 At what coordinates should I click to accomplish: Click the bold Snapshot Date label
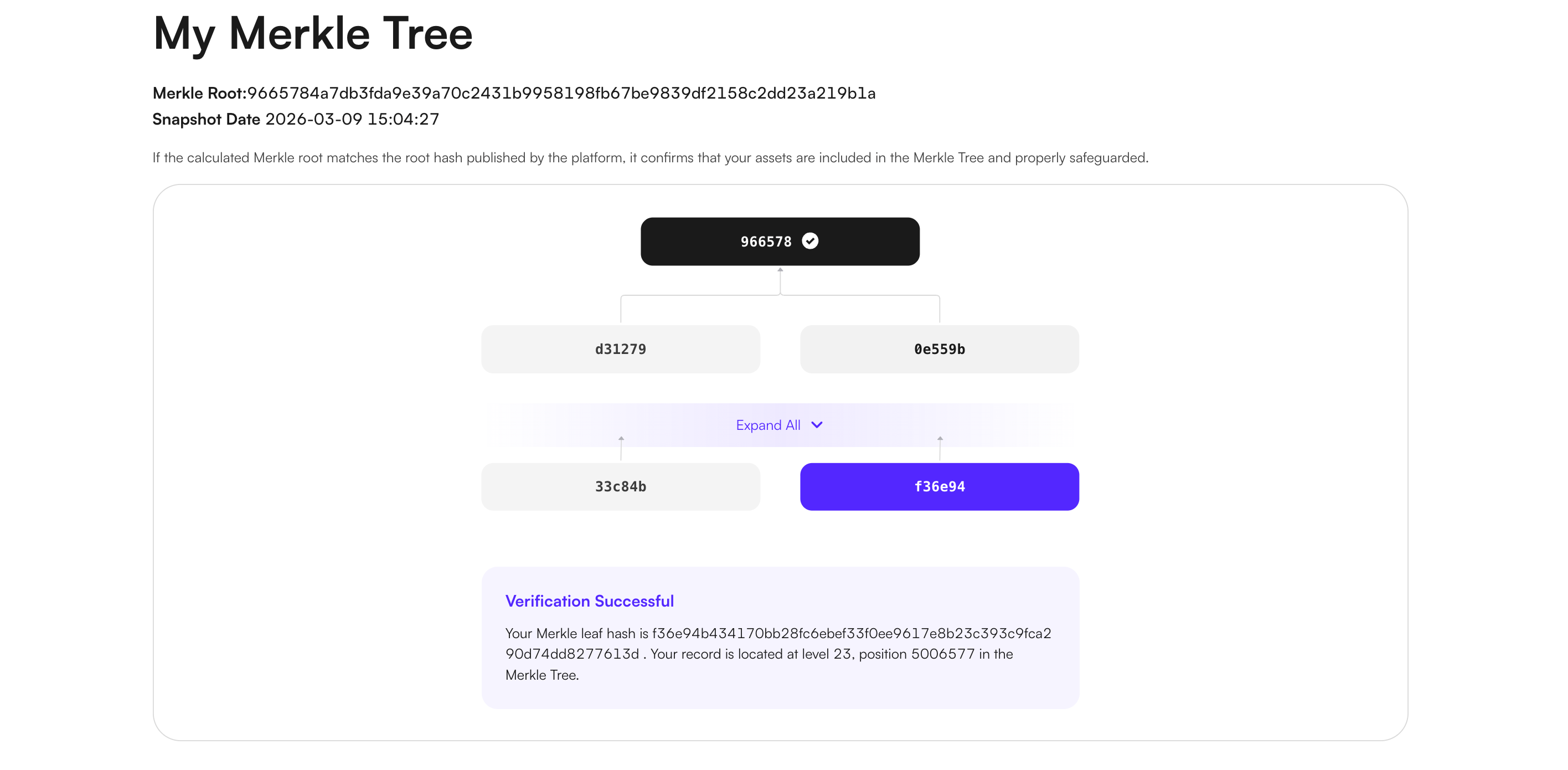tap(206, 120)
